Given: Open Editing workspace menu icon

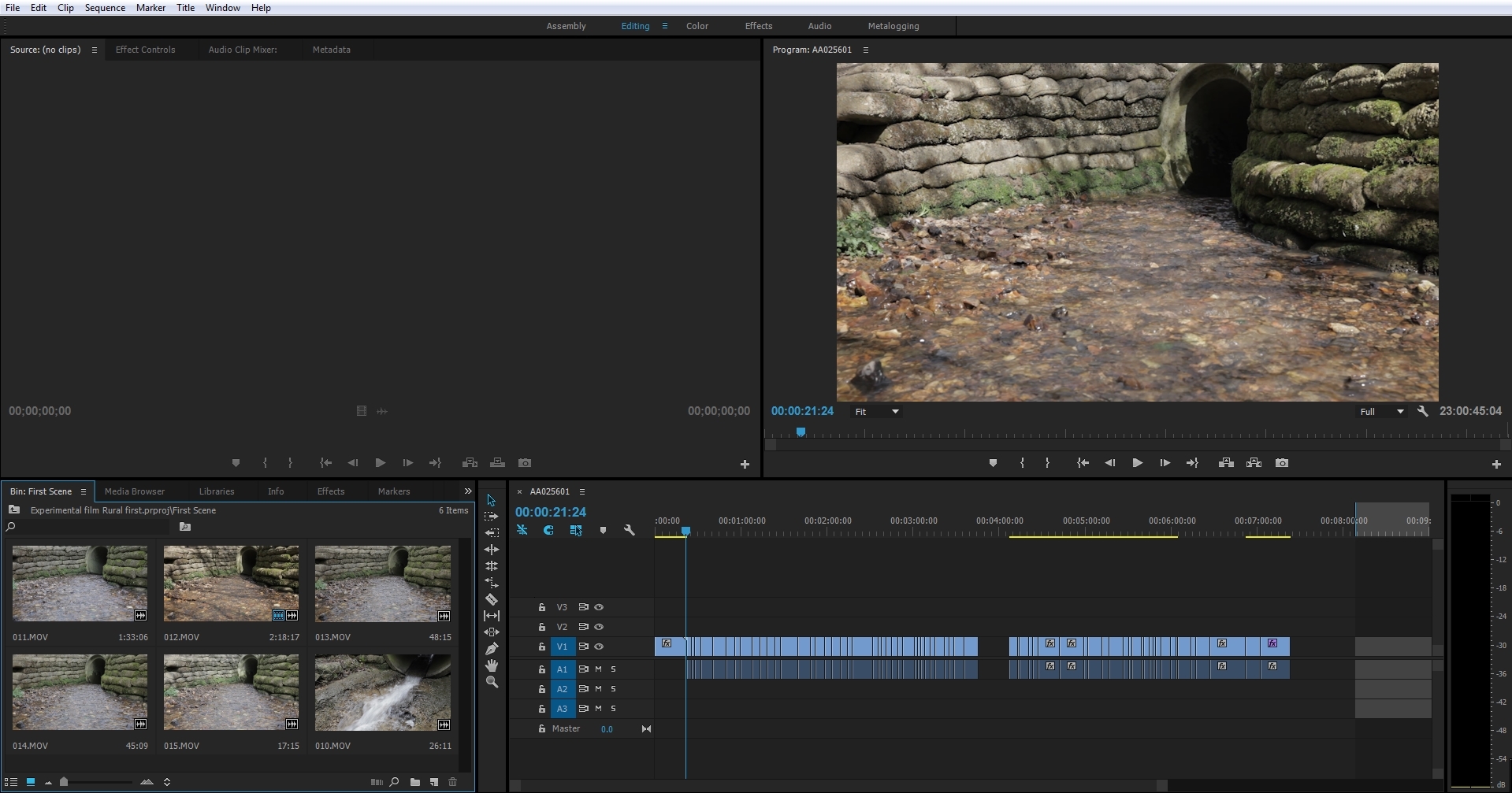Looking at the screenshot, I should pos(665,26).
